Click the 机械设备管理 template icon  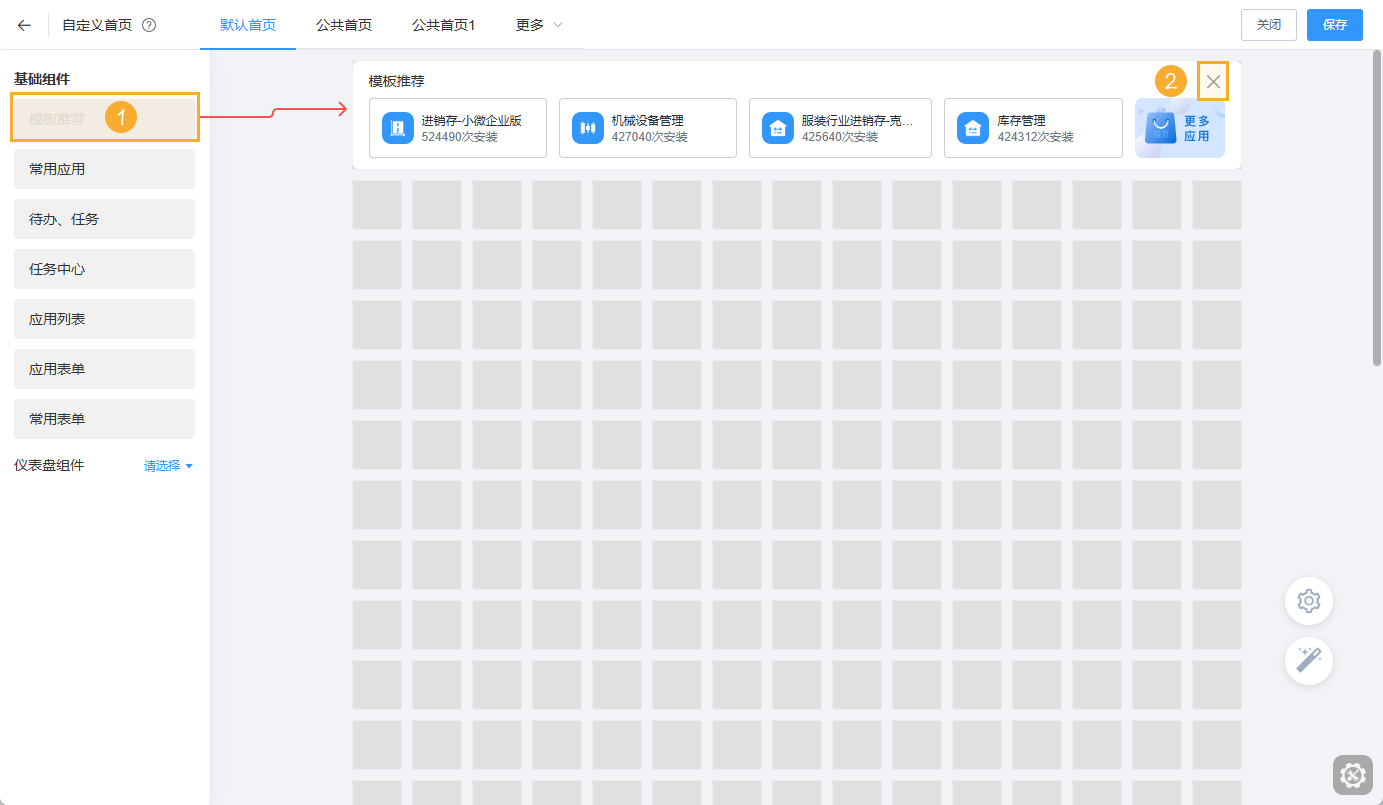[588, 128]
